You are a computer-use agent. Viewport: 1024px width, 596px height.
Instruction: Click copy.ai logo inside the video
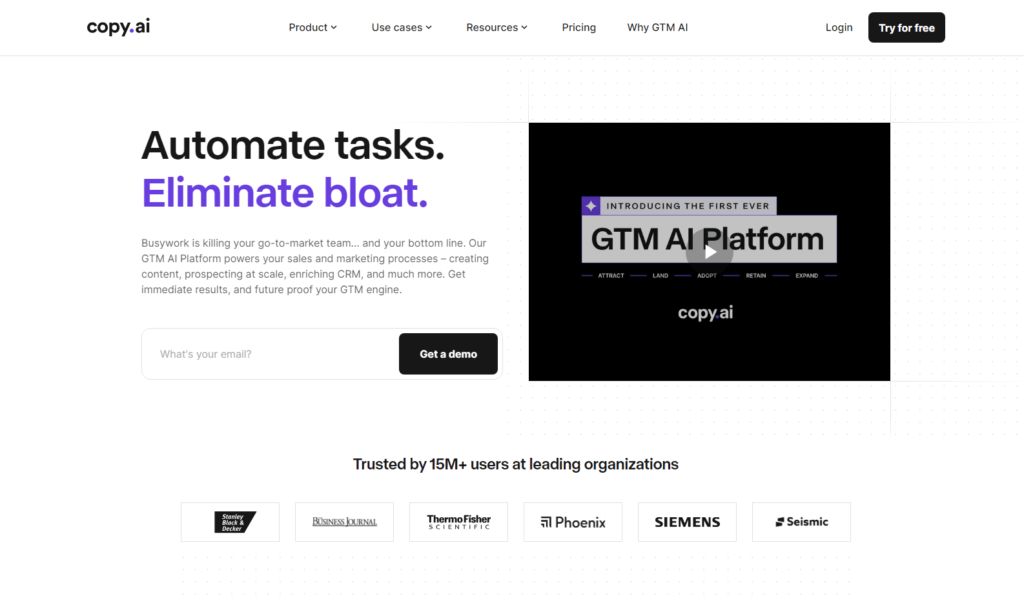click(705, 313)
